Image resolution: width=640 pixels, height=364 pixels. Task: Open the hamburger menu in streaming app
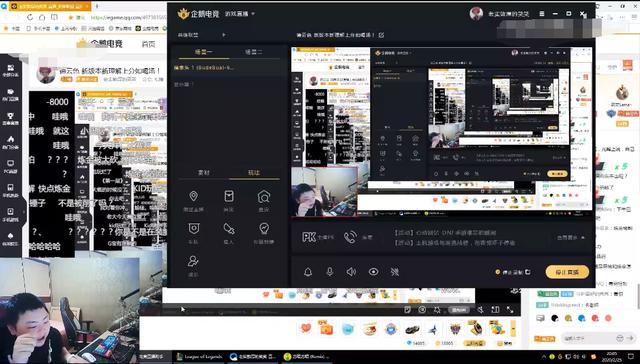pyautogui.click(x=542, y=13)
